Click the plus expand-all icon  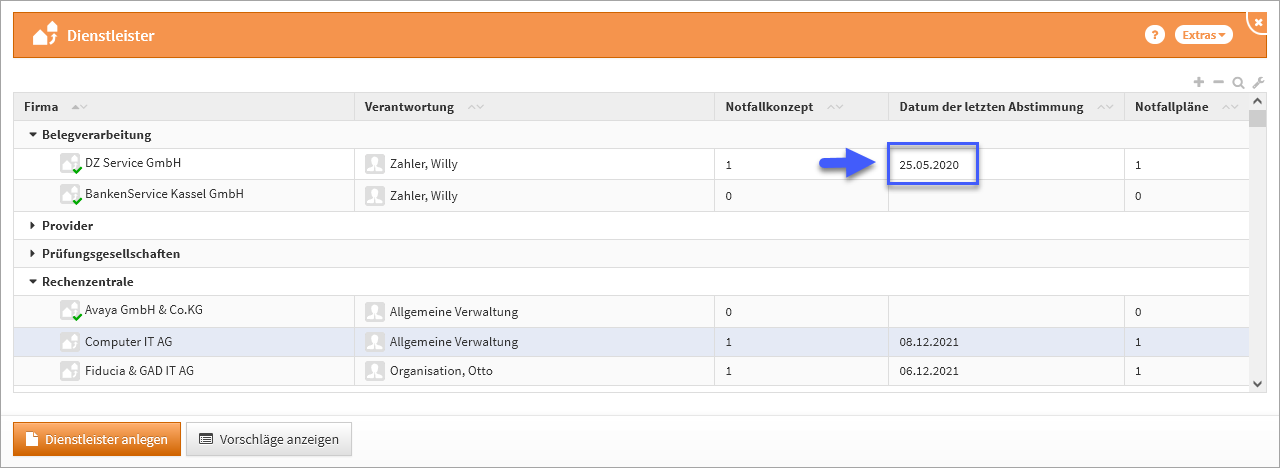(1199, 83)
